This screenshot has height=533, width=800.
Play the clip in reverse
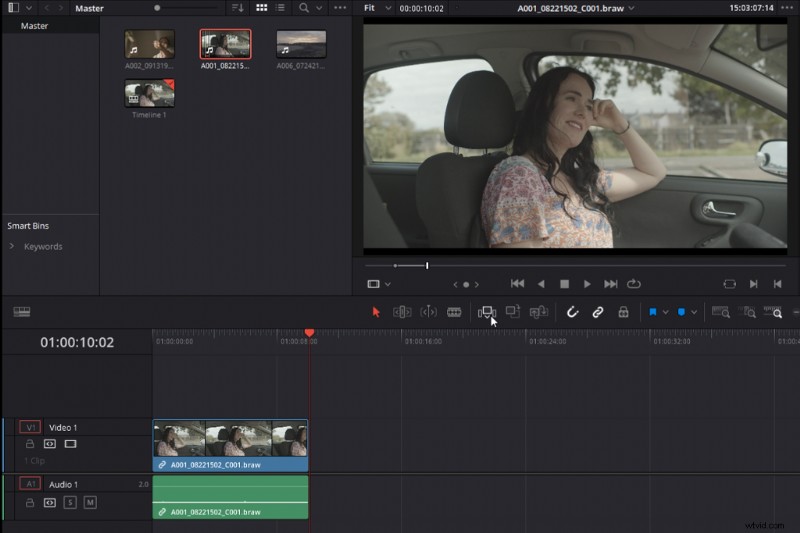[541, 284]
